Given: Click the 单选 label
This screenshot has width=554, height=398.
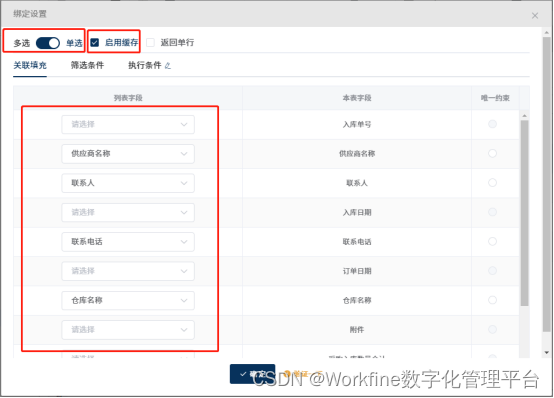Looking at the screenshot, I should pos(74,43).
